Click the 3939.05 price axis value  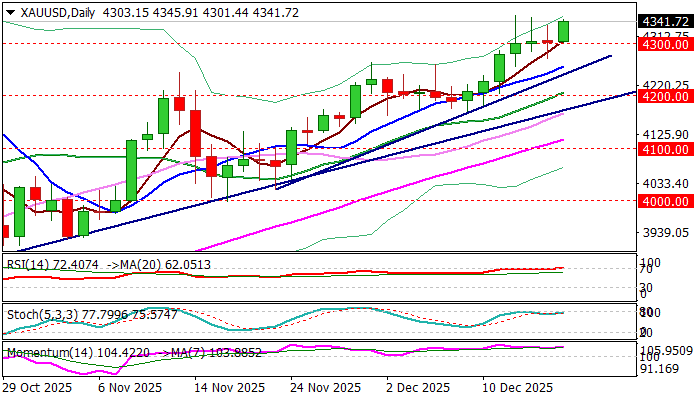(663, 232)
